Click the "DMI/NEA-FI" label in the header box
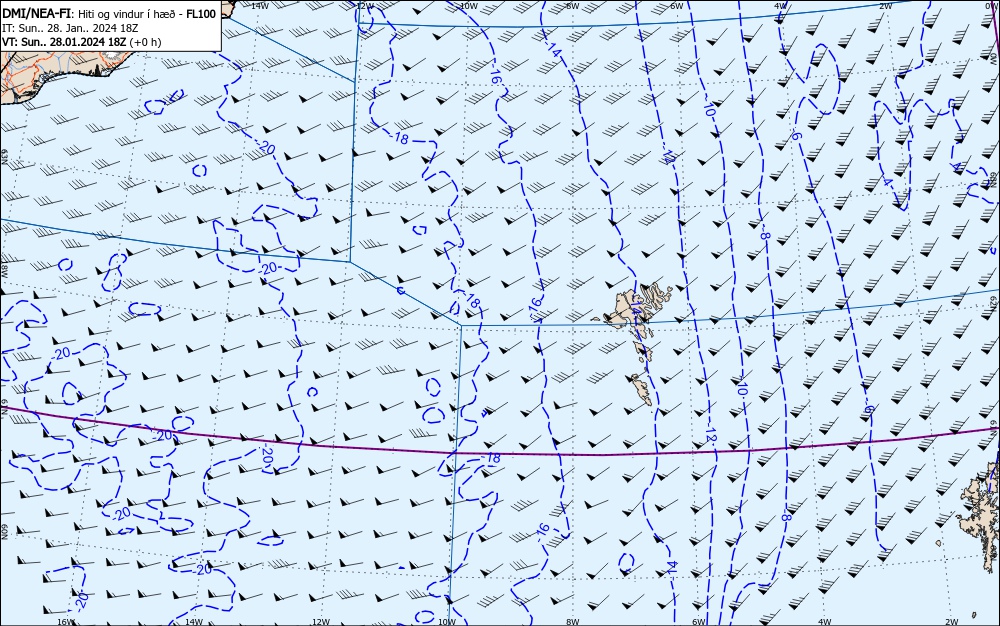This screenshot has height=626, width=1000. (x=34, y=14)
